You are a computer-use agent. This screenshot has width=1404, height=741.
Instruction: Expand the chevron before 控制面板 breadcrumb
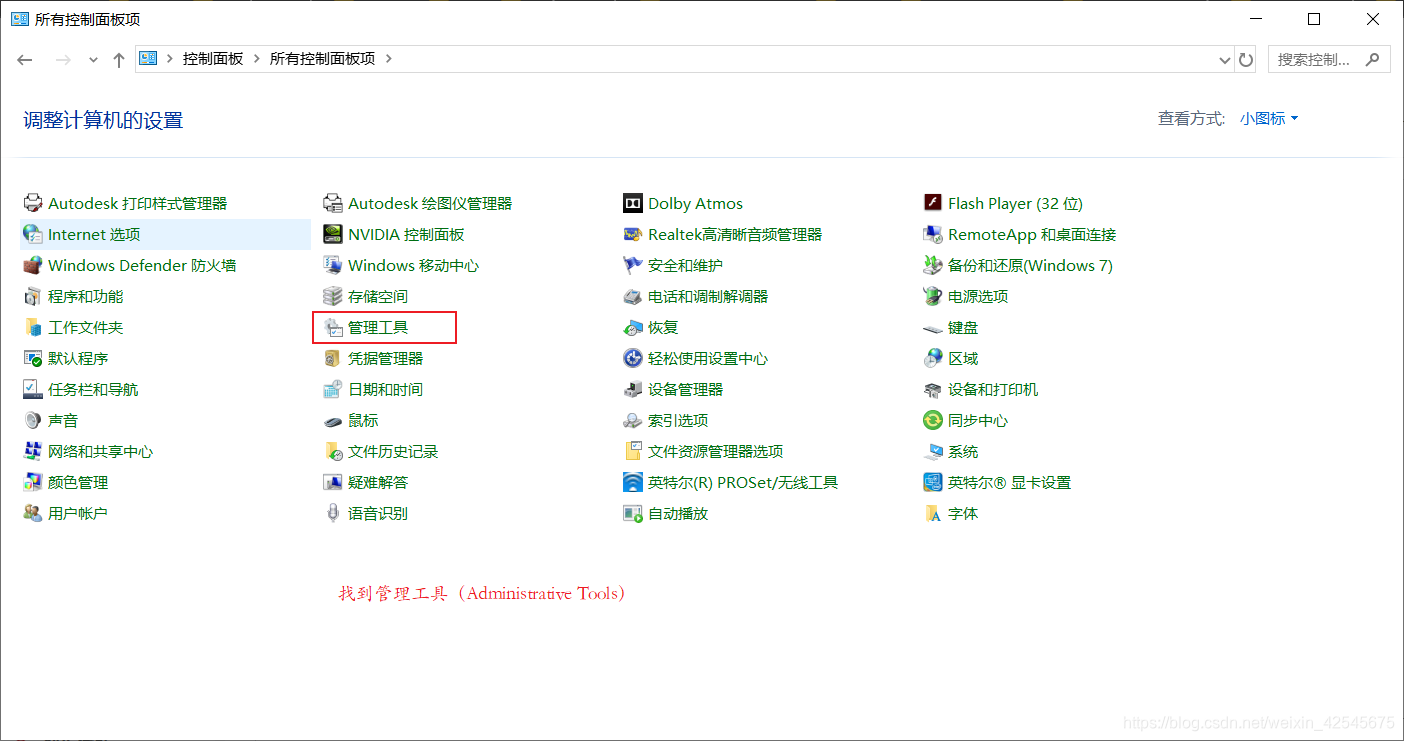click(170, 59)
